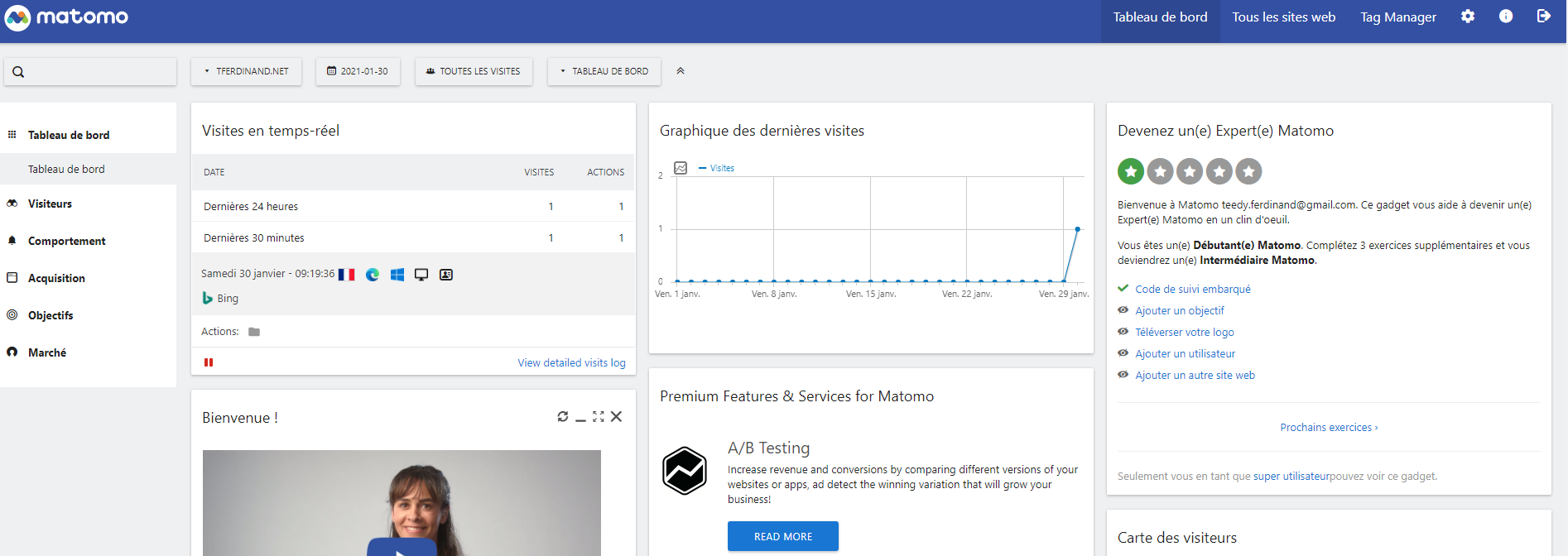The image size is (1568, 556).
Task: Open the Visiteurs menu
Action: tap(50, 204)
